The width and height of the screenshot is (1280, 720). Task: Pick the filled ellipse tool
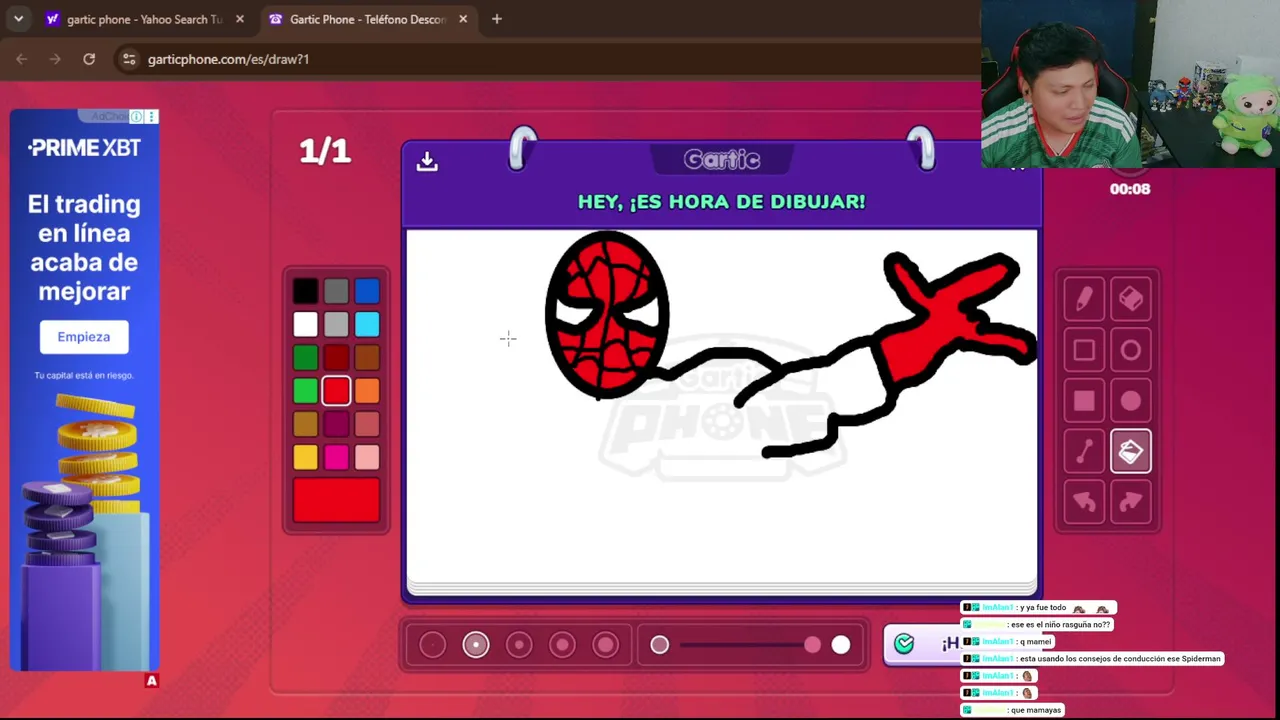coord(1131,401)
